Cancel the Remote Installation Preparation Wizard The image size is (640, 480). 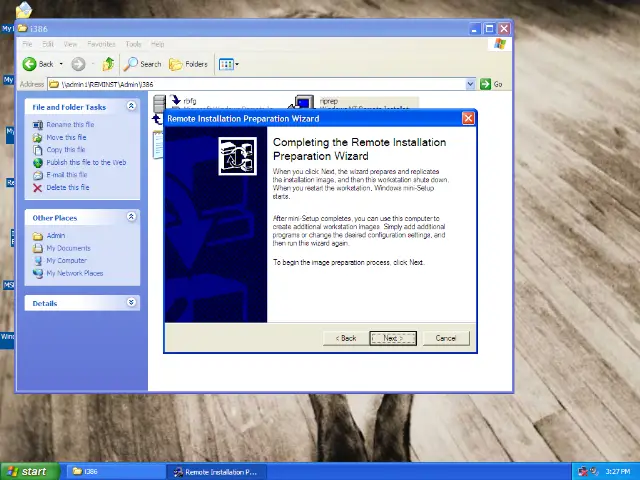tap(446, 338)
